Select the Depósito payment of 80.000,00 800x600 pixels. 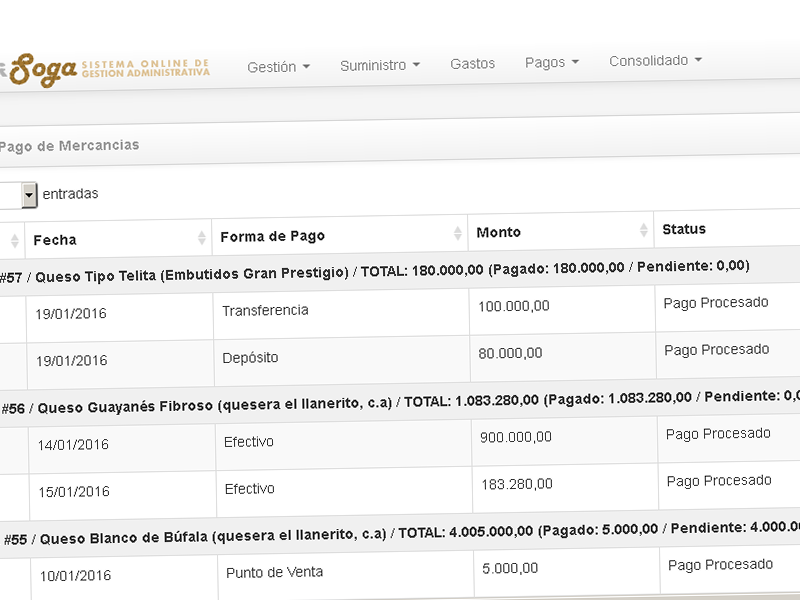pos(250,357)
